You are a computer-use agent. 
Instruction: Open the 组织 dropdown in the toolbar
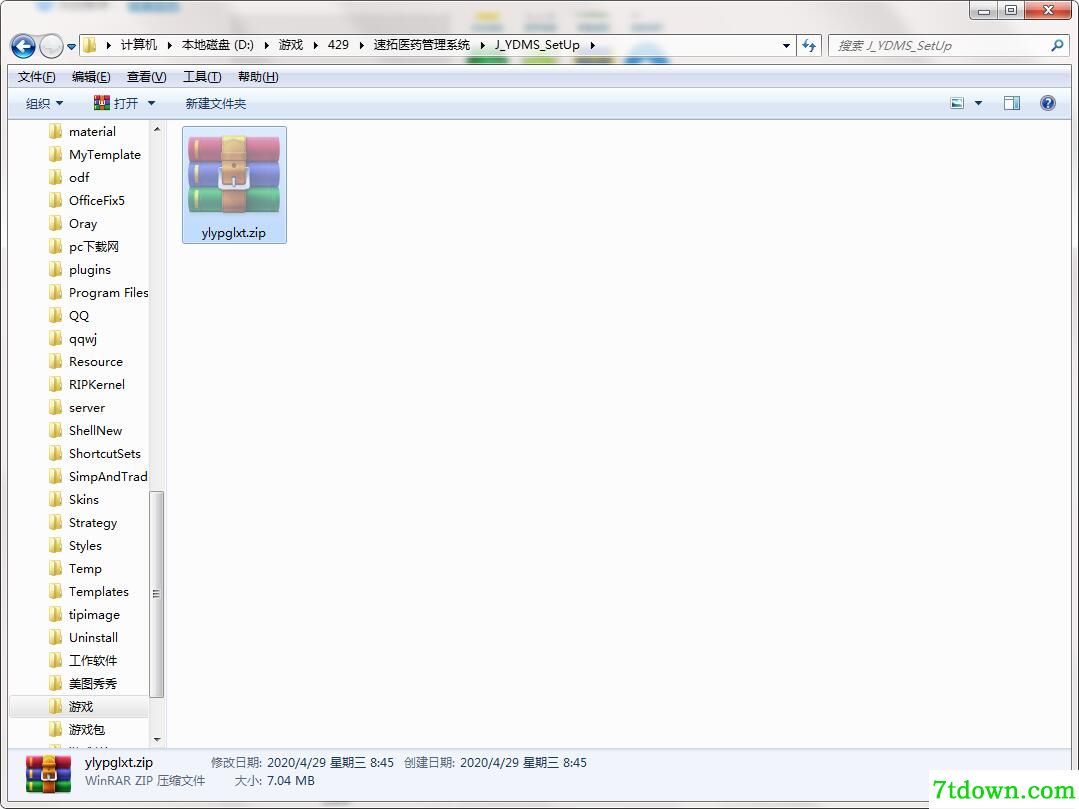click(x=44, y=103)
